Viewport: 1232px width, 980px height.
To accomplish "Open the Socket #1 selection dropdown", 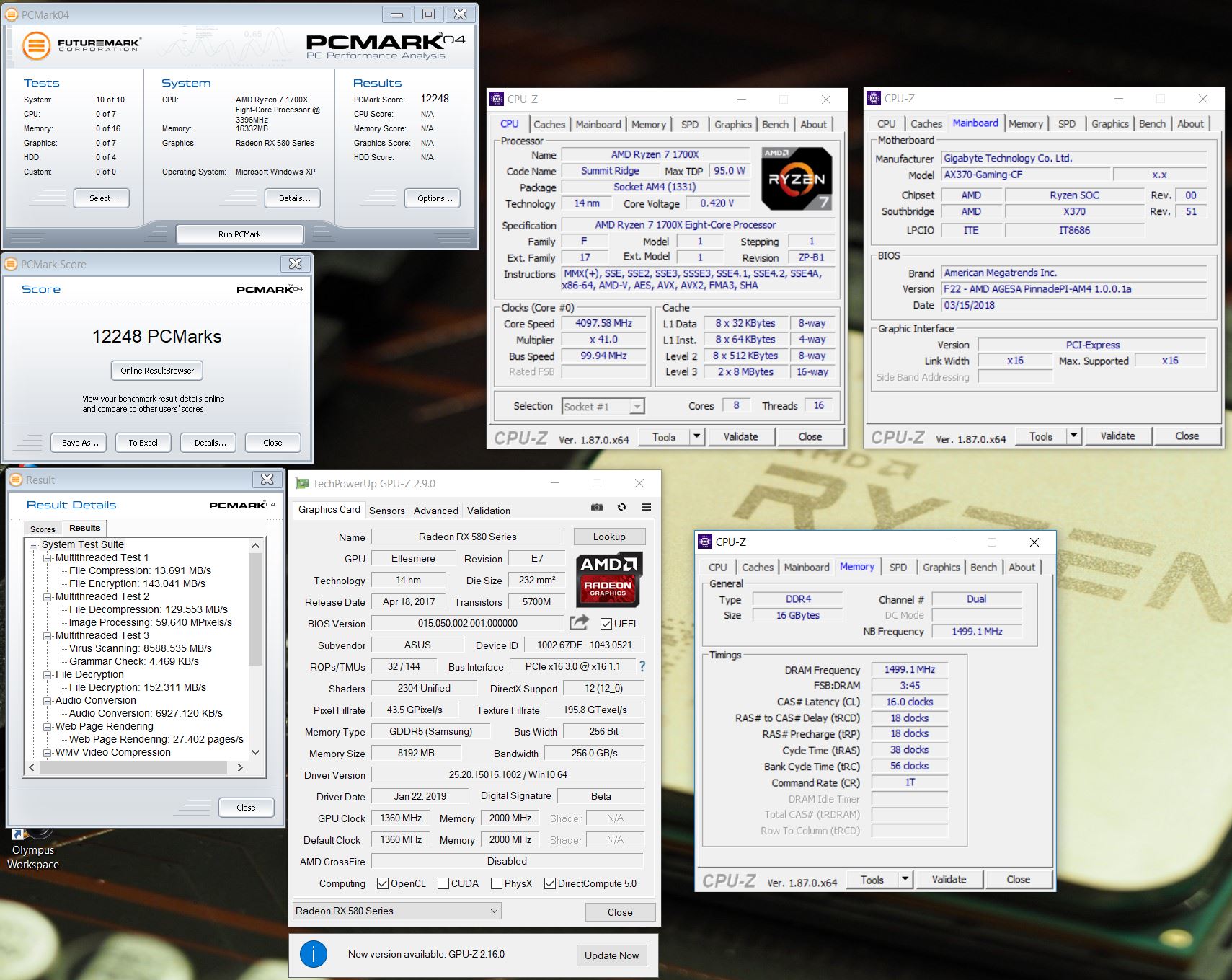I will 603,407.
